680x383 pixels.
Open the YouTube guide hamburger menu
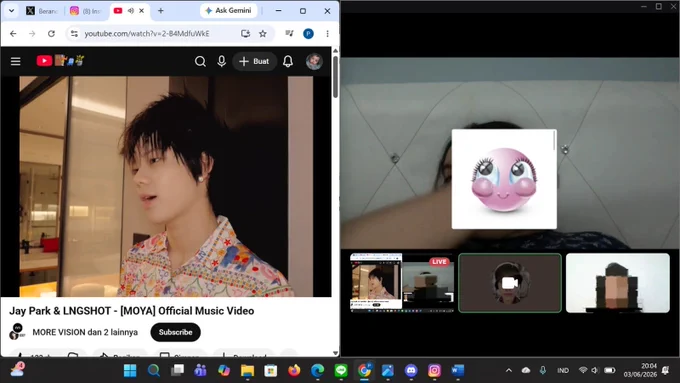(x=16, y=61)
